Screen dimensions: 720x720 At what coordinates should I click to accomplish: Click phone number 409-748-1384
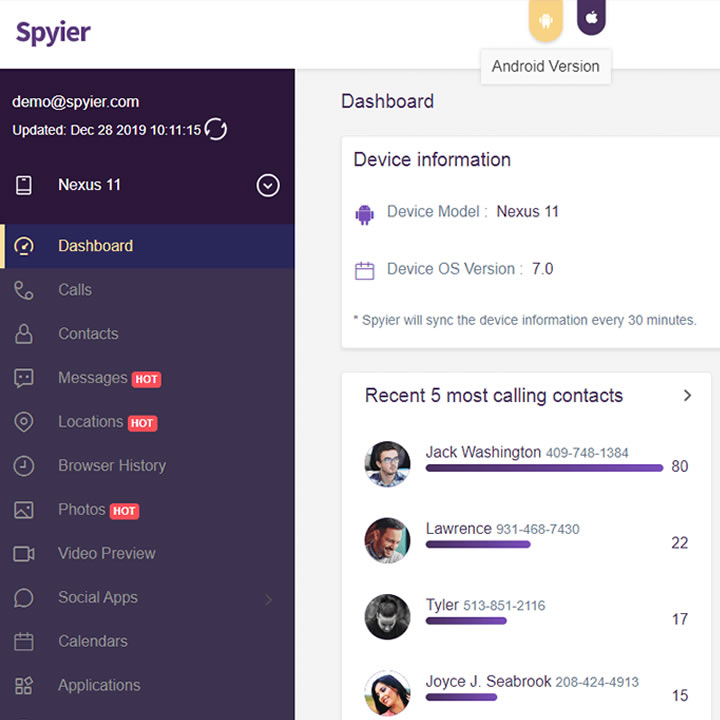click(x=587, y=453)
